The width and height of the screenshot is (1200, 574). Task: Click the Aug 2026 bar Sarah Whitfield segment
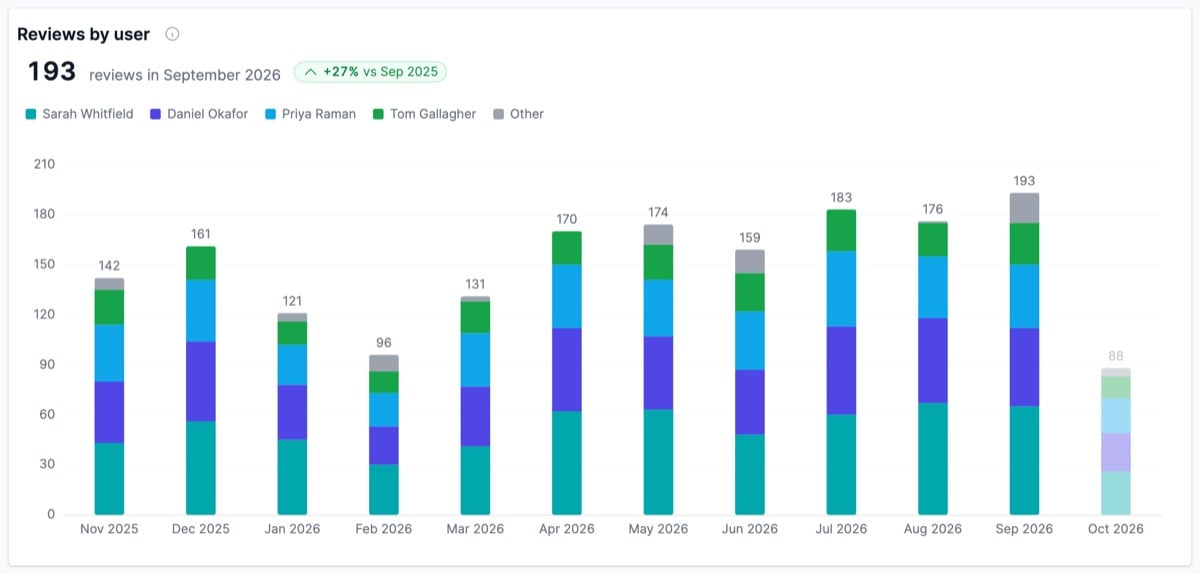[932, 459]
